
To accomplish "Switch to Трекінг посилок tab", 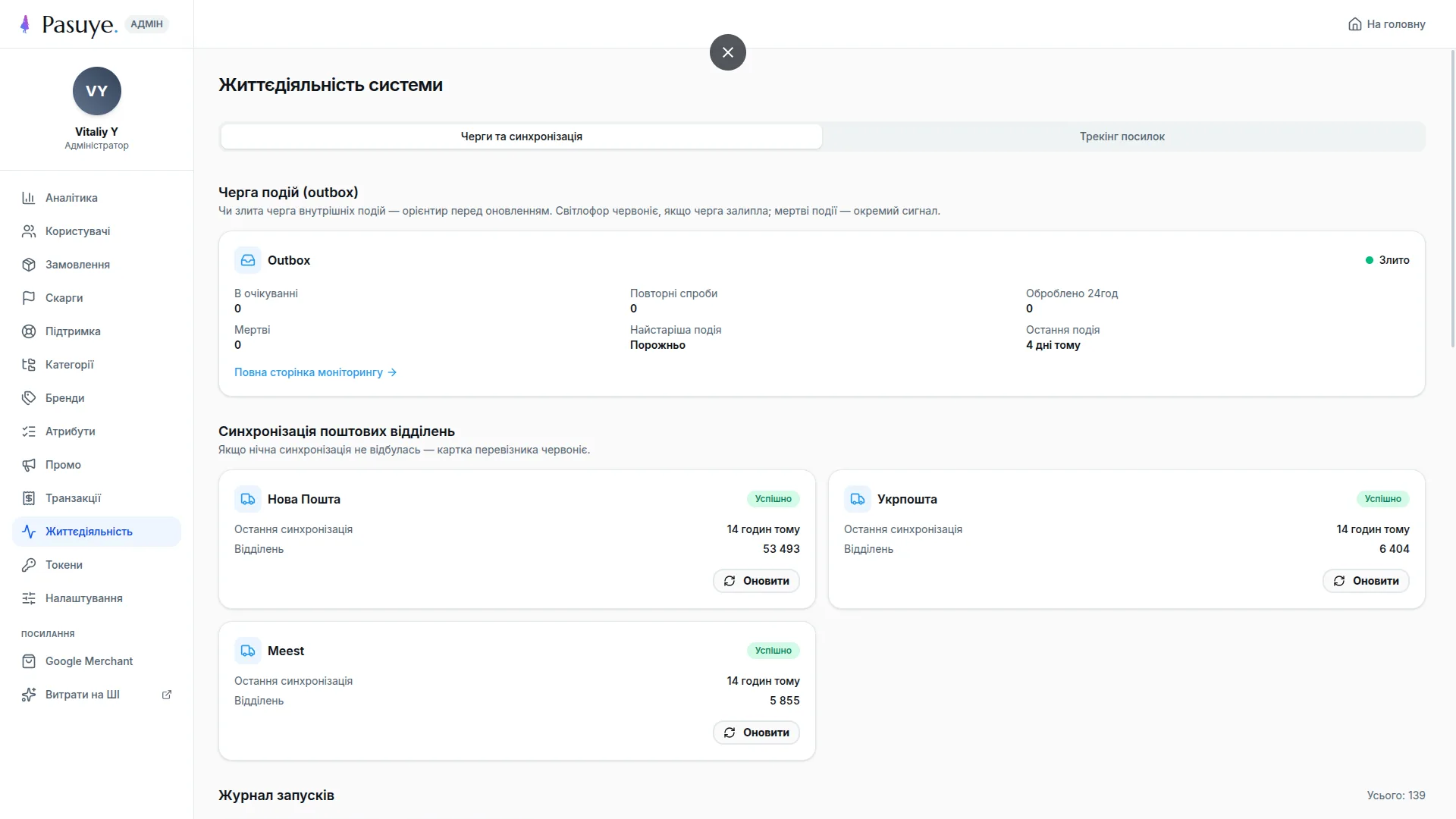I will pos(1122,136).
